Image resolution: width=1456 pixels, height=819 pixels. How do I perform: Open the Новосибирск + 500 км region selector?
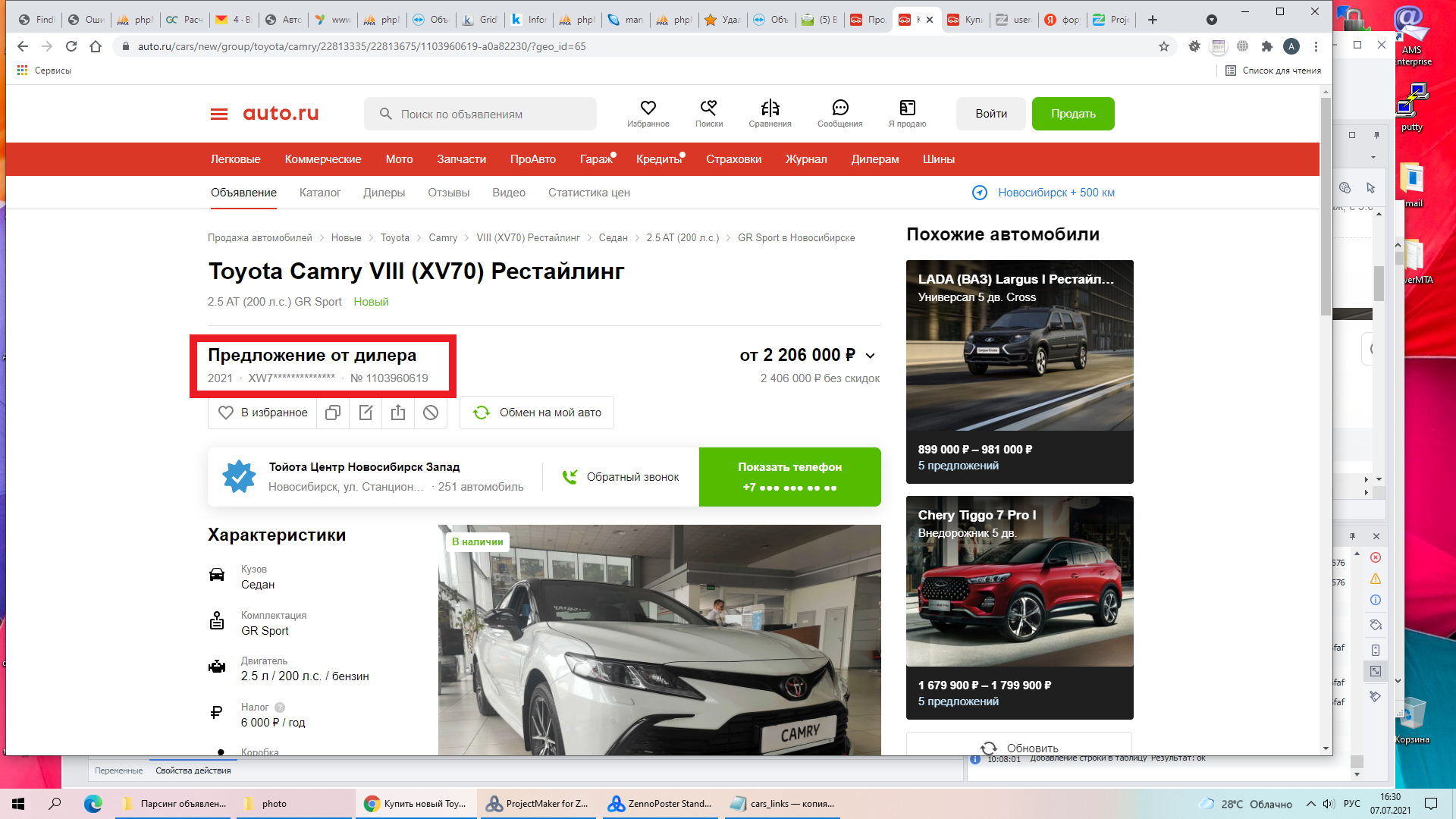point(1043,193)
